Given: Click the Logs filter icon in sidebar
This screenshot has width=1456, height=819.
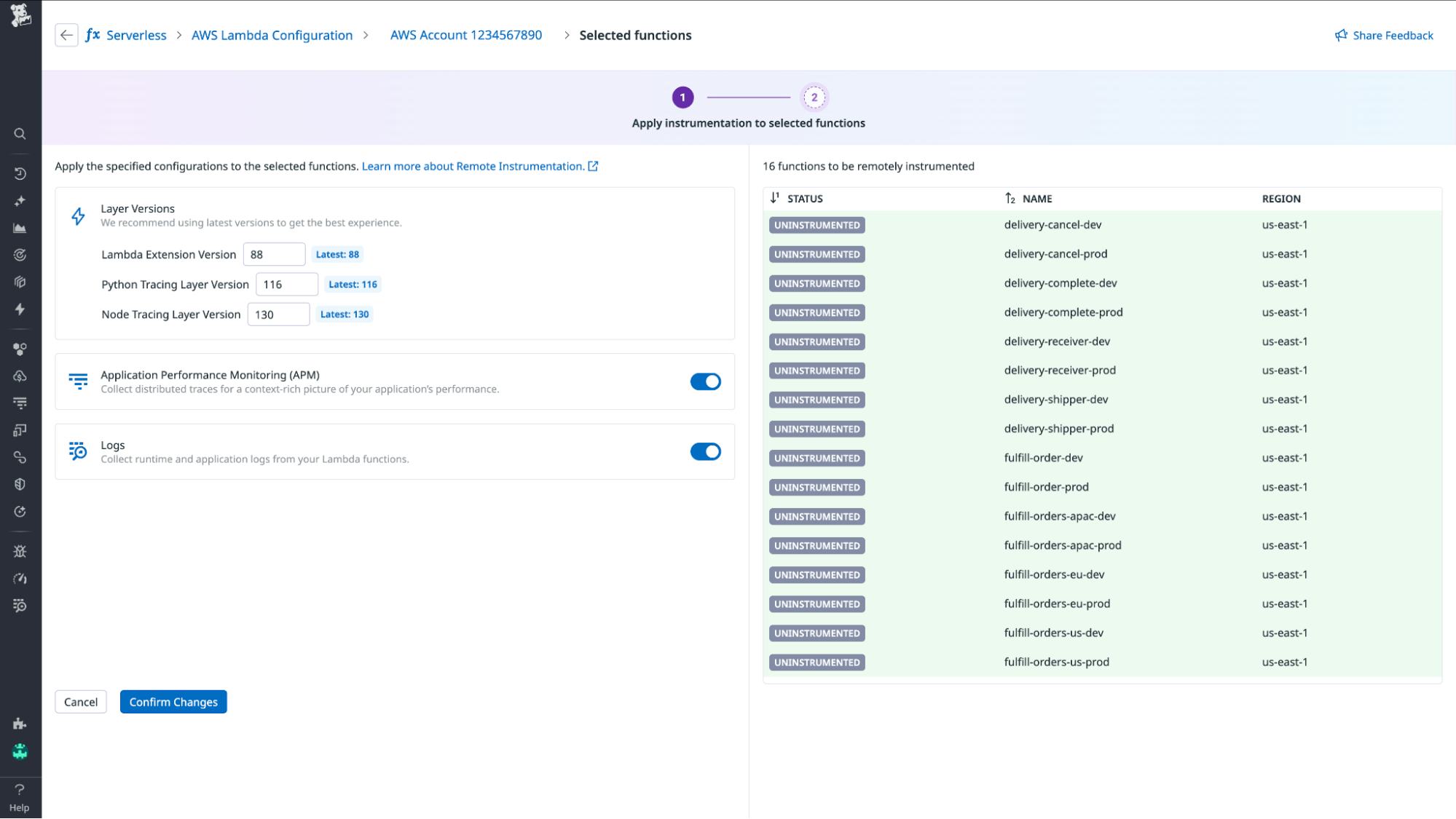Looking at the screenshot, I should (20, 402).
